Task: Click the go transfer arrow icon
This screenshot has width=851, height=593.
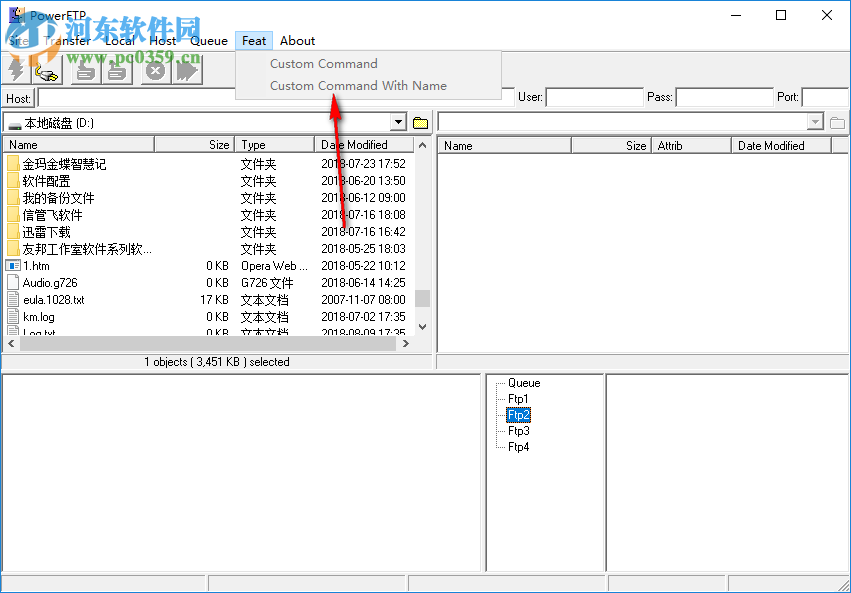Action: pos(185,71)
